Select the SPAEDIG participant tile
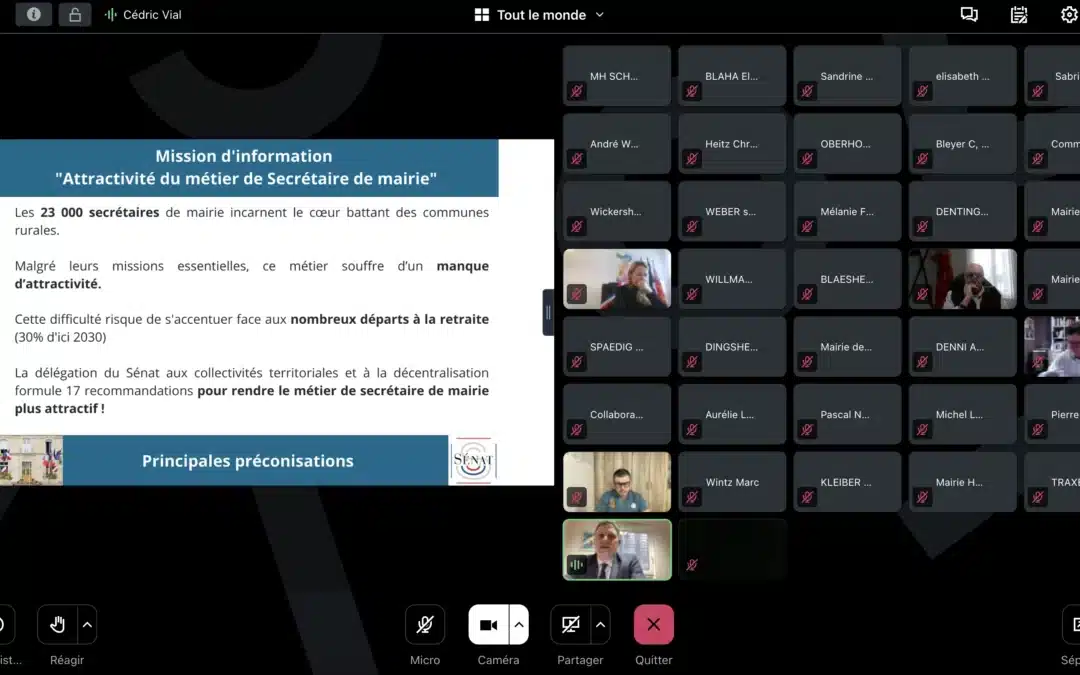The image size is (1080, 675). click(617, 346)
